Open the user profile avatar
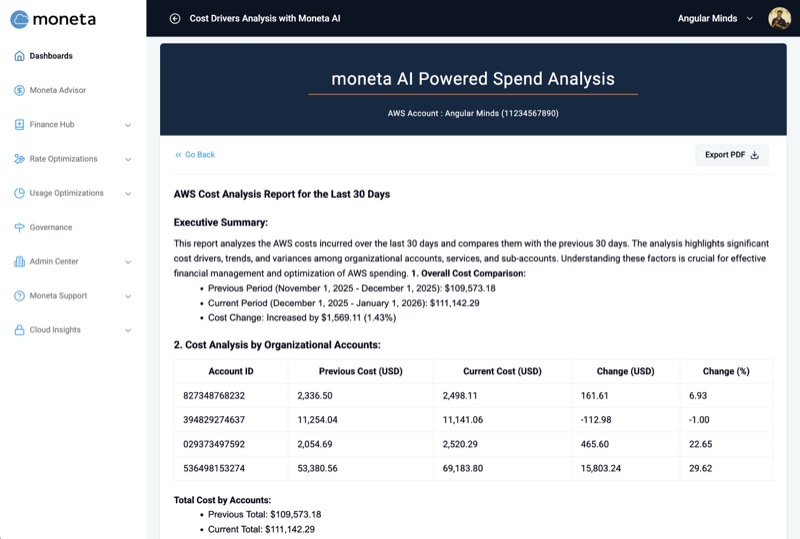Screen dimensions: 800x539 [779, 18]
